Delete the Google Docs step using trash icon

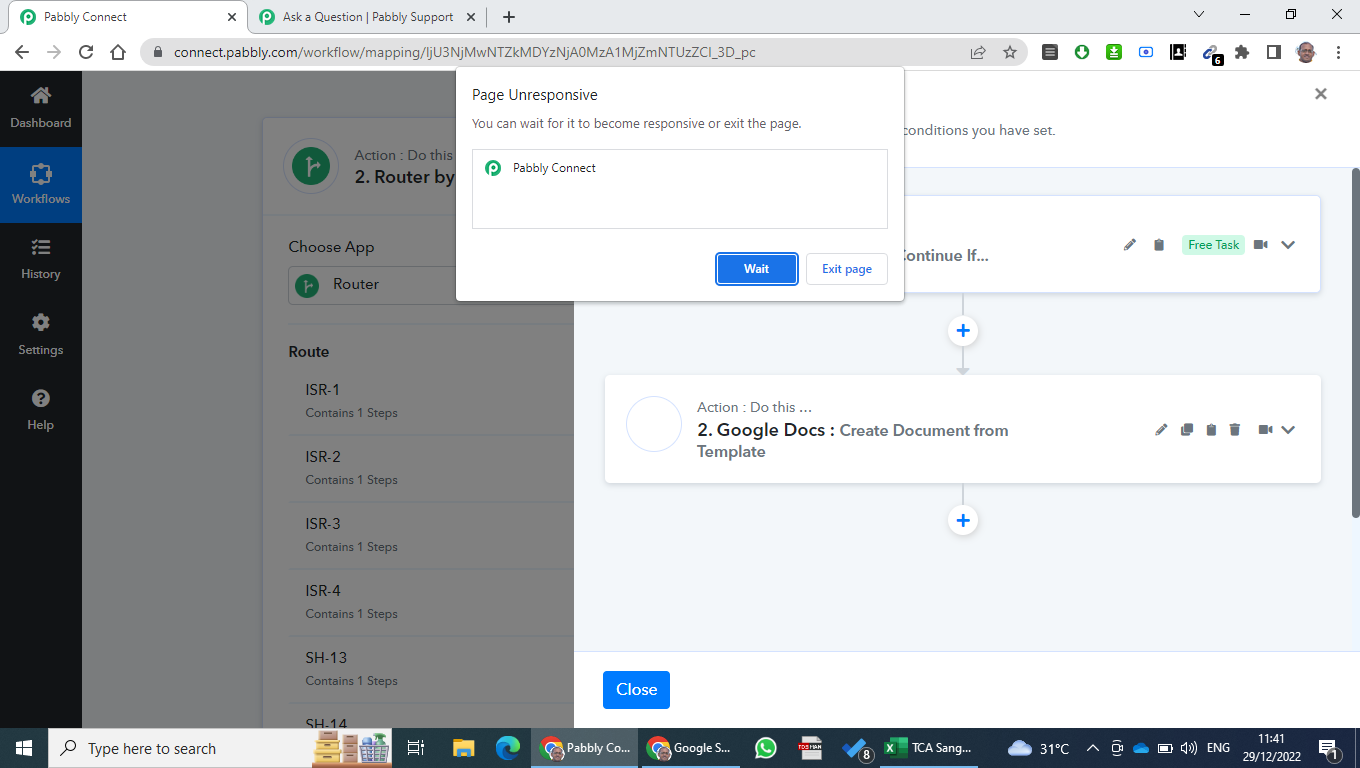(1235, 430)
